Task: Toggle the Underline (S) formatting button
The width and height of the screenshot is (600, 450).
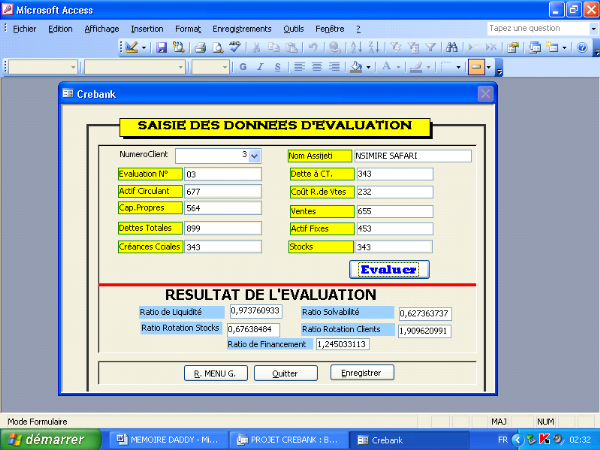Action: pos(277,67)
